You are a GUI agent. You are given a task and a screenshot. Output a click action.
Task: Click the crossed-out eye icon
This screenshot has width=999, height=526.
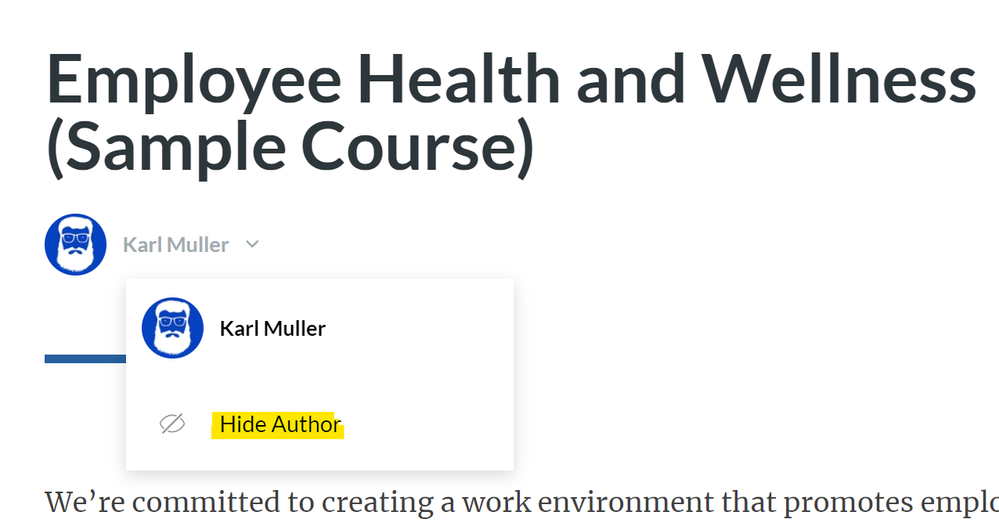tap(173, 425)
